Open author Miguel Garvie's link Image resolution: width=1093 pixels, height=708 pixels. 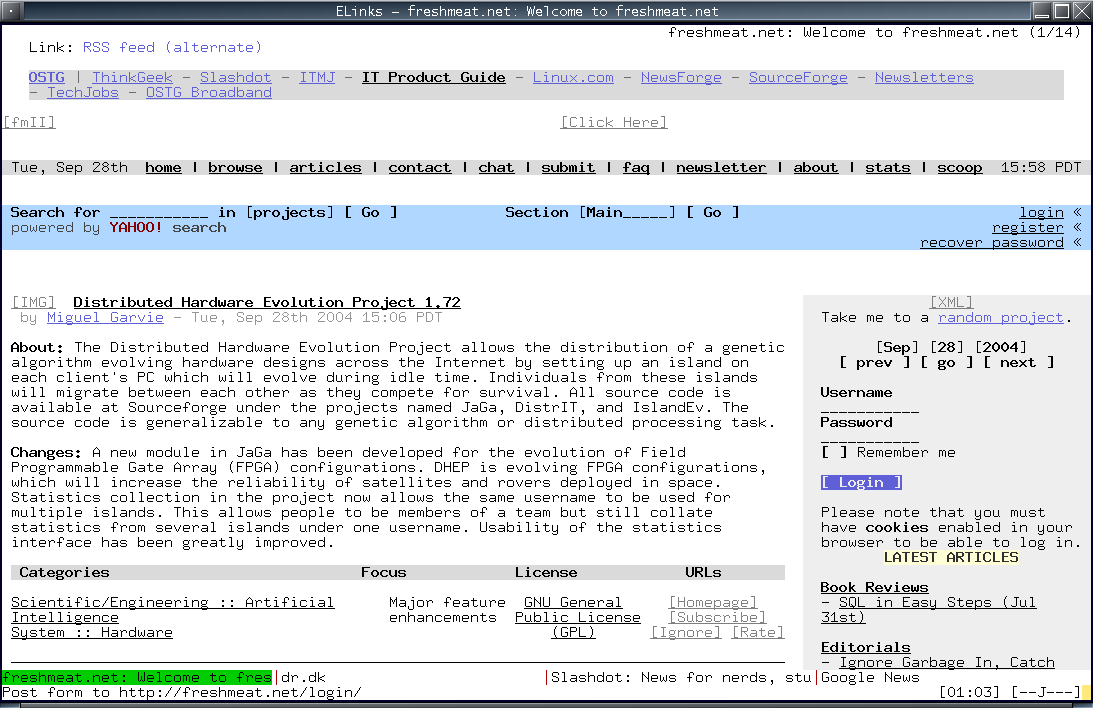click(105, 318)
